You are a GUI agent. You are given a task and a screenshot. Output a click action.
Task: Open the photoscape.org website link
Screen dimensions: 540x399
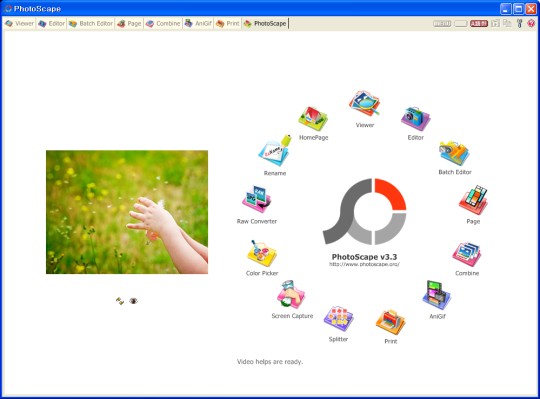point(364,264)
